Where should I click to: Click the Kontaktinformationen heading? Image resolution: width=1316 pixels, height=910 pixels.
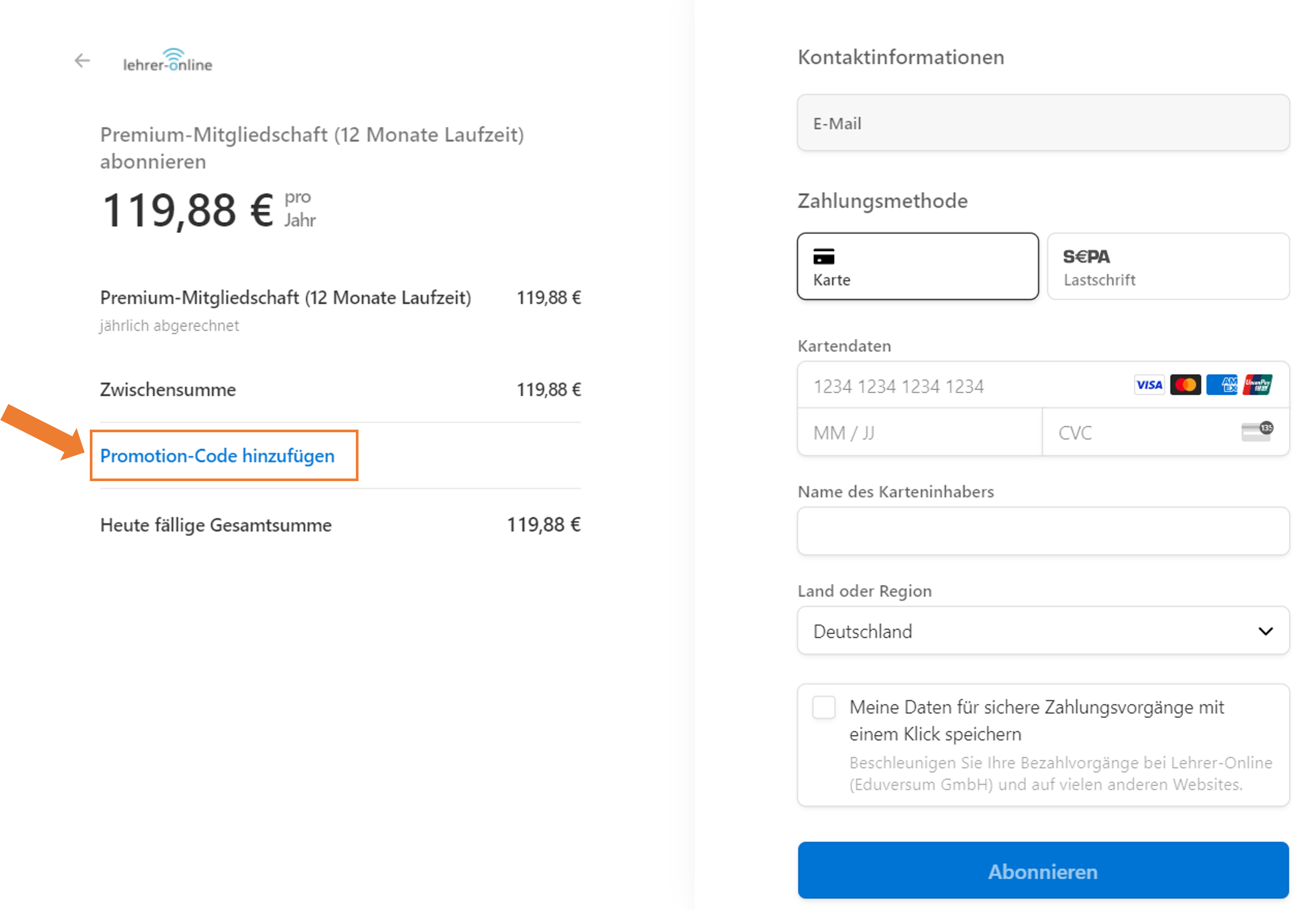coord(901,57)
